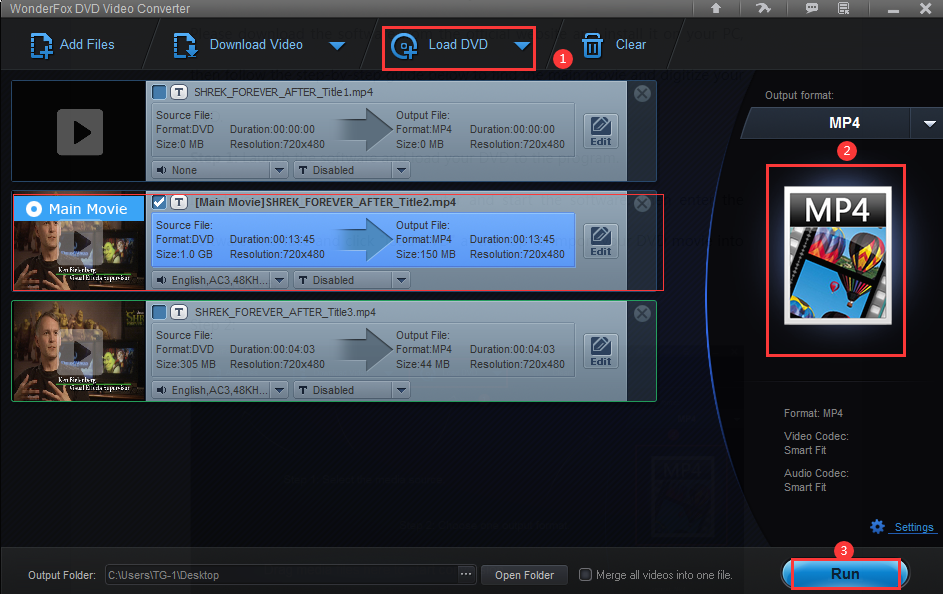Image resolution: width=943 pixels, height=594 pixels.
Task: Open Title2 English AC3 audio dropdown
Action: 220,280
